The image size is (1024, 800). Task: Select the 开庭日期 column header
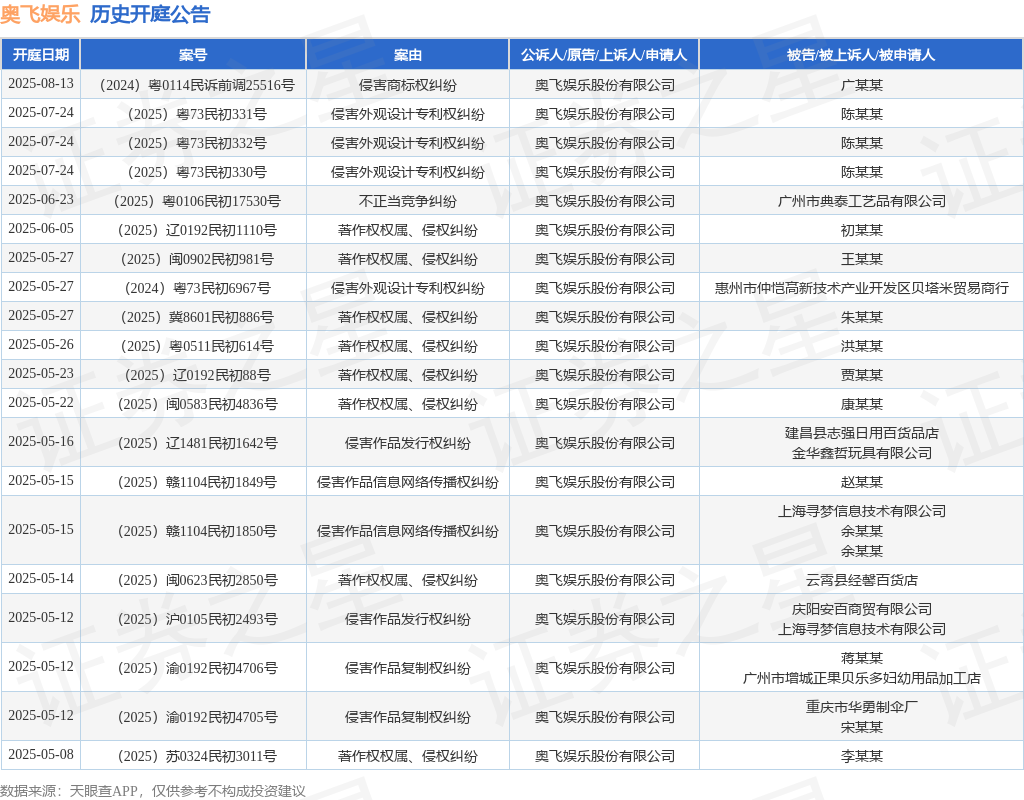[x=40, y=55]
